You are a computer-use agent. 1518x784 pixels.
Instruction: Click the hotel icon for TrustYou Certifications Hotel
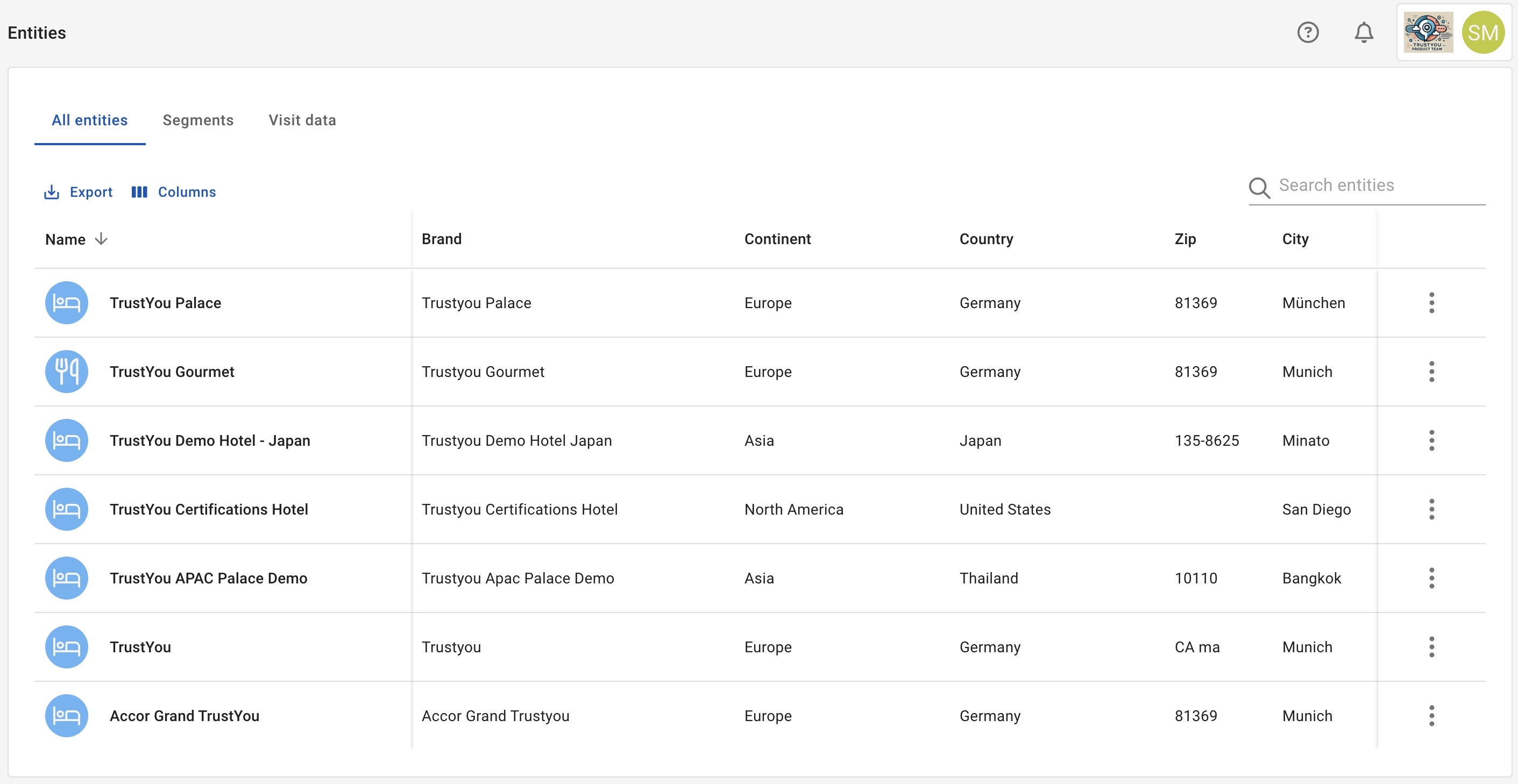point(67,510)
